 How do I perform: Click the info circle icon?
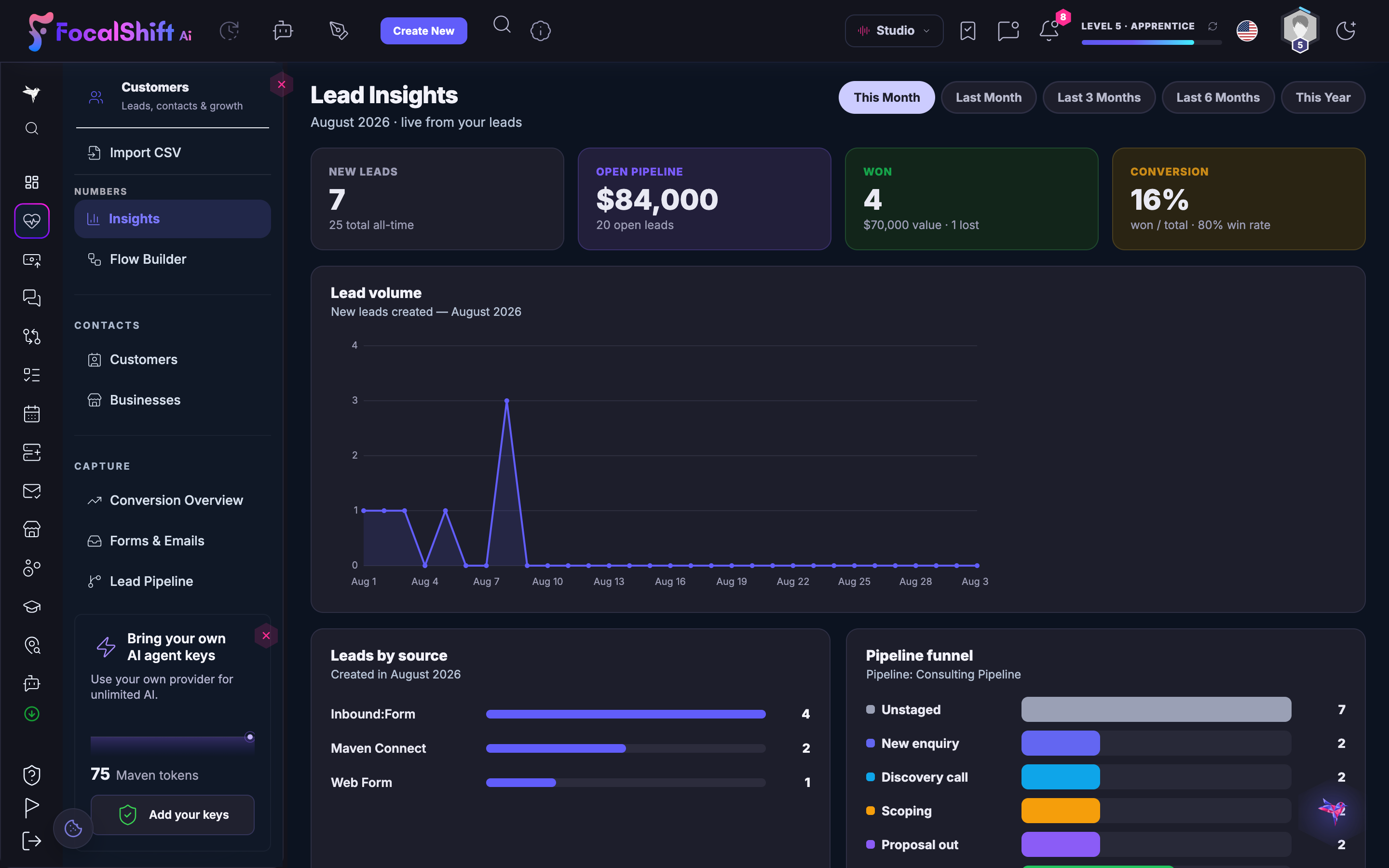541,30
